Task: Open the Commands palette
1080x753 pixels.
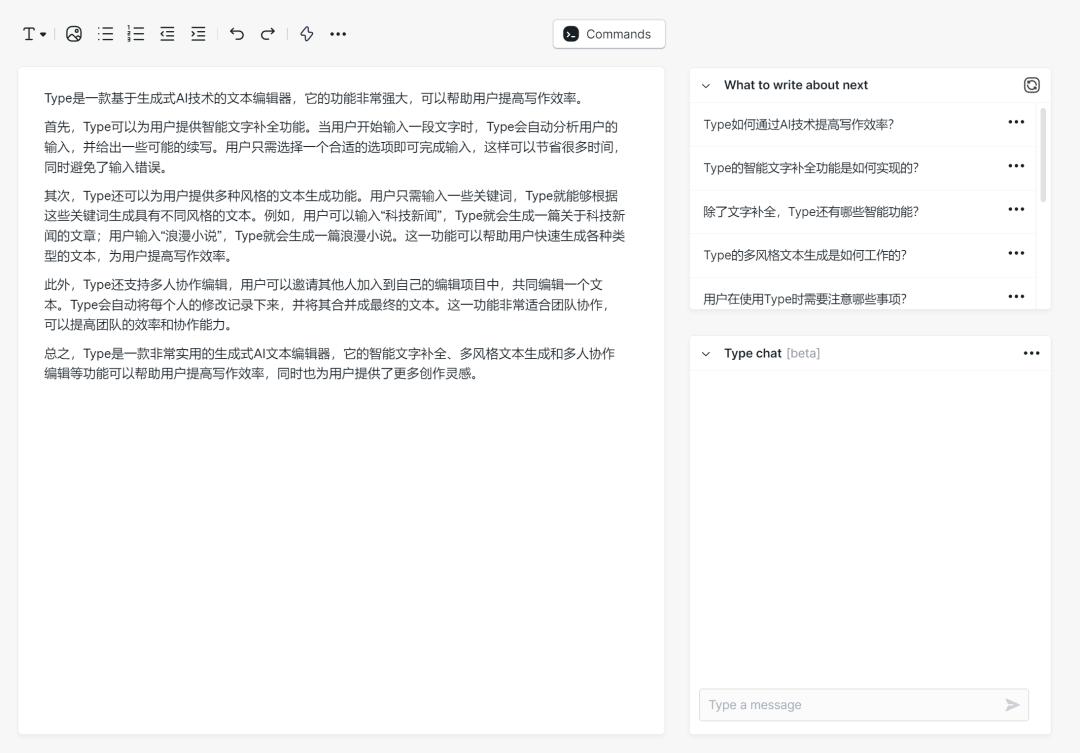Action: tap(608, 34)
